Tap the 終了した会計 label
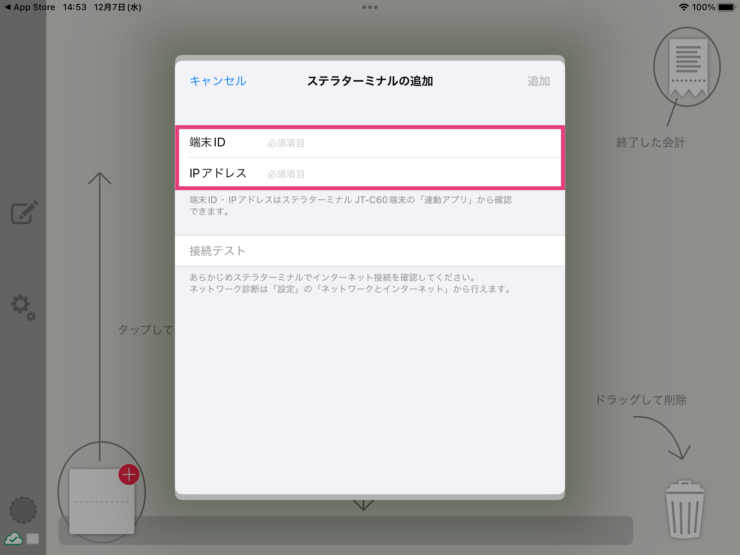 (651, 143)
